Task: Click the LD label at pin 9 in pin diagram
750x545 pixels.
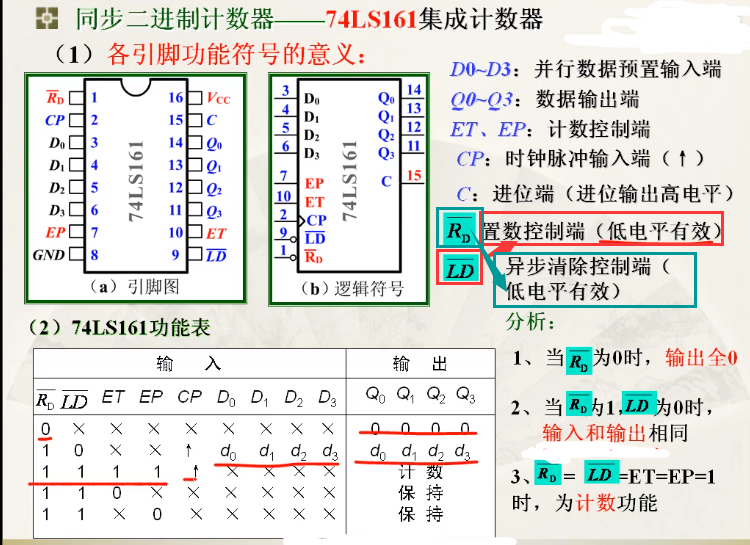Action: [x=216, y=256]
